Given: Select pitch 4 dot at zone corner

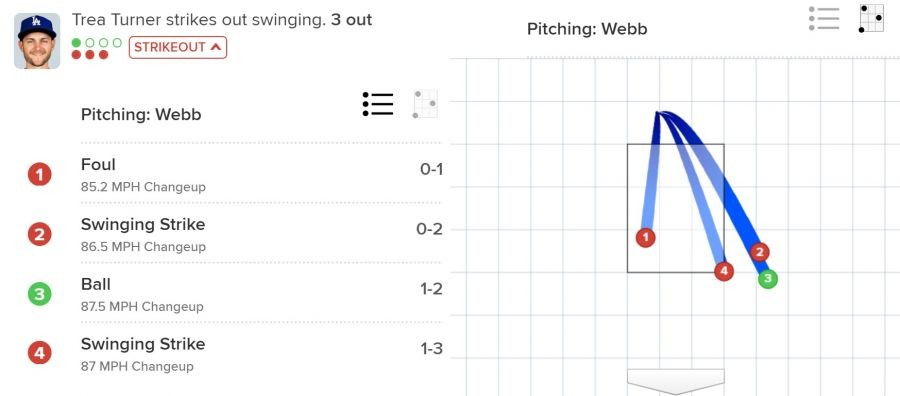Looking at the screenshot, I should pyautogui.click(x=724, y=271).
